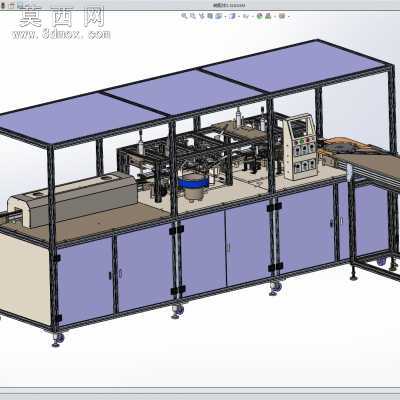Select the beige control panel box in model
This screenshot has width=400, height=400.
299,147
